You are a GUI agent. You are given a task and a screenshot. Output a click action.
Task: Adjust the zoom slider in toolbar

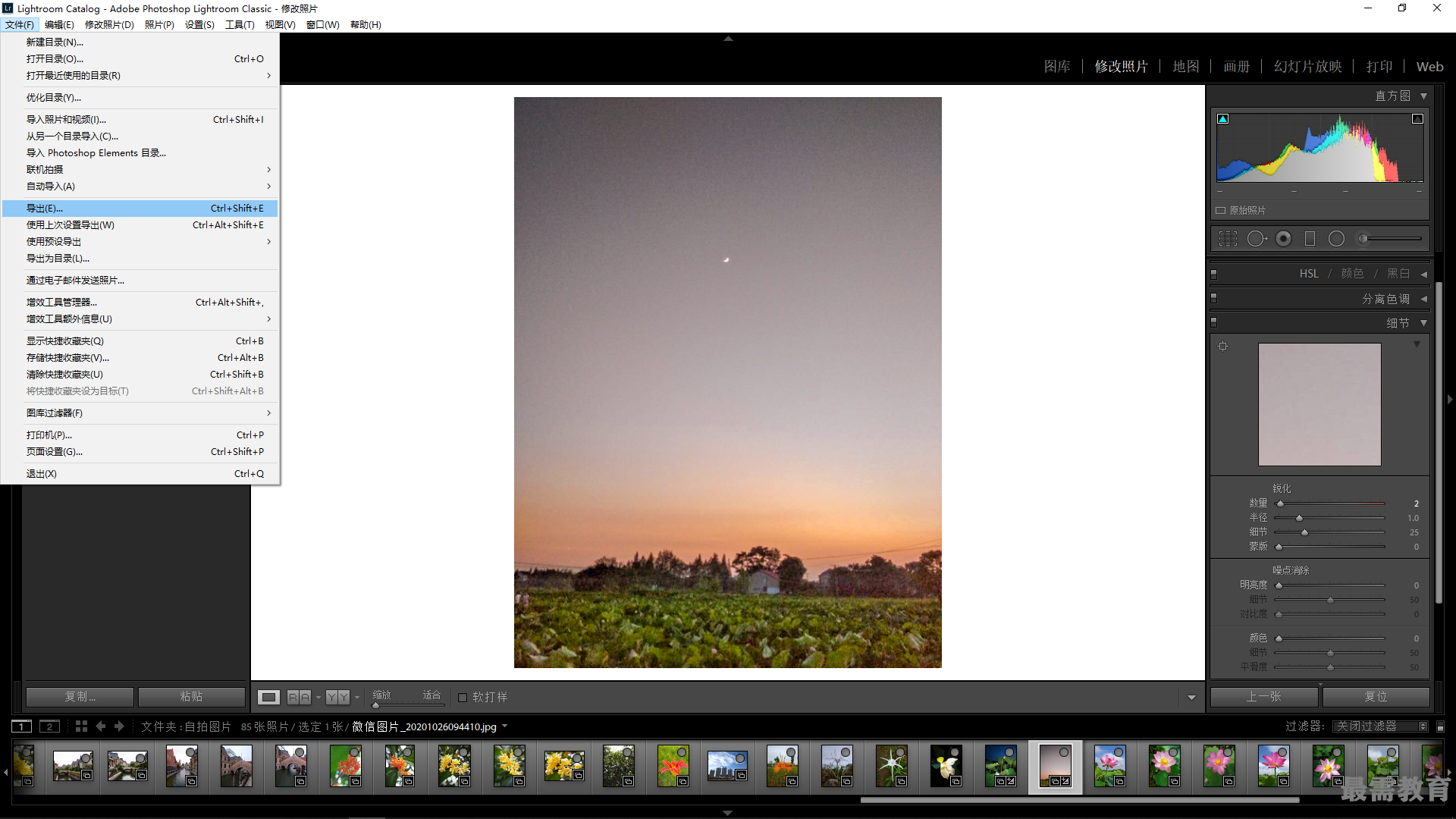pos(408,705)
